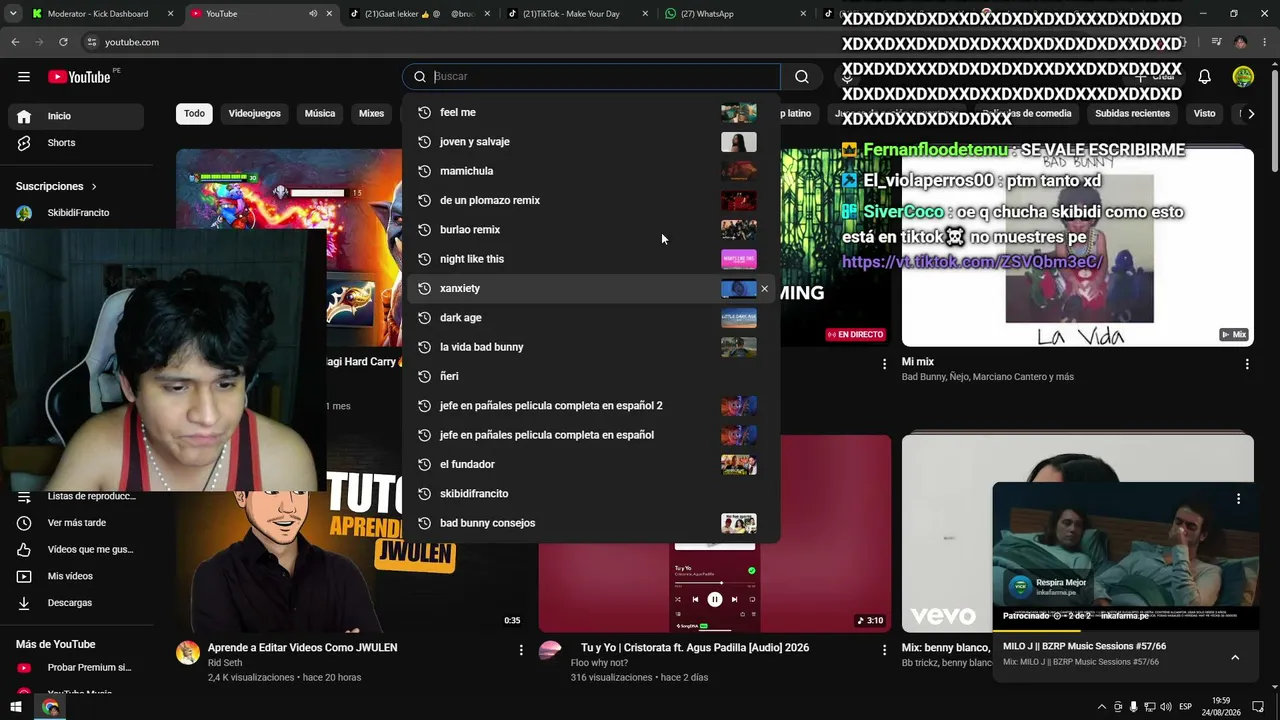Open the Floo why not? channel avatar

point(550,653)
